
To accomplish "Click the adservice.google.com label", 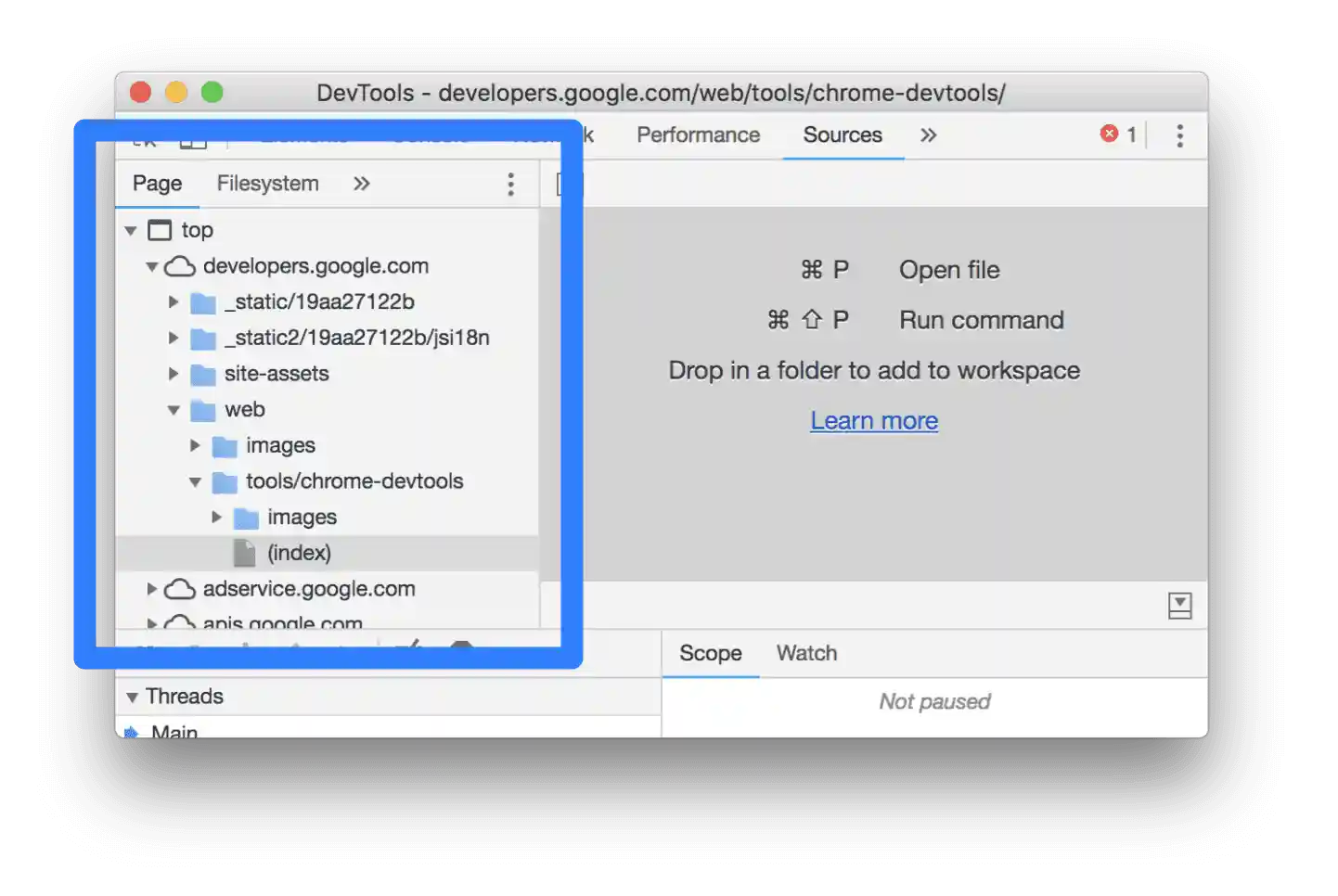I will 309,589.
